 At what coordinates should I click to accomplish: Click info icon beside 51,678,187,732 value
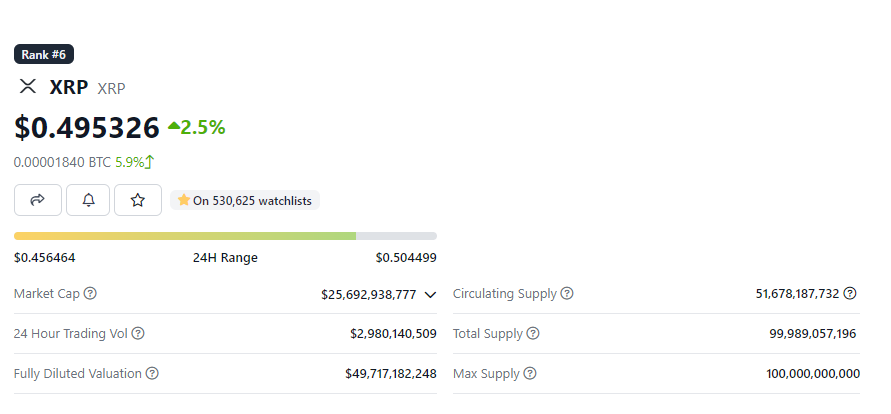coord(850,294)
